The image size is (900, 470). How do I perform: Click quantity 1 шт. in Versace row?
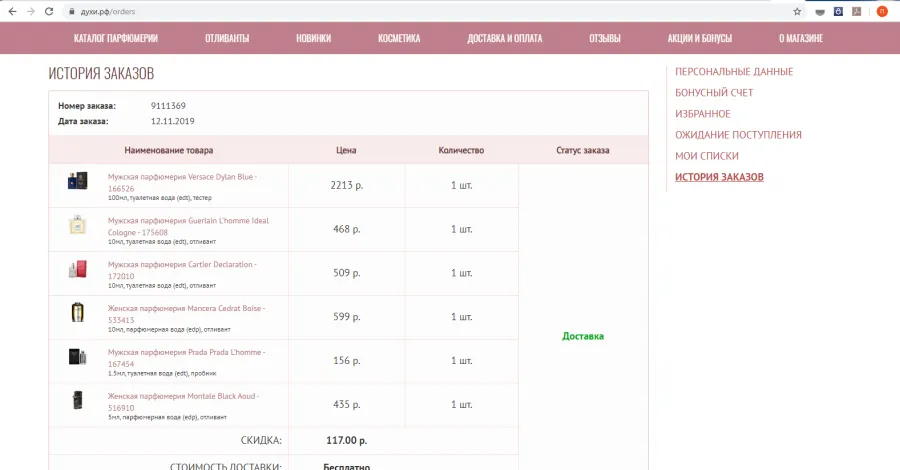click(461, 185)
